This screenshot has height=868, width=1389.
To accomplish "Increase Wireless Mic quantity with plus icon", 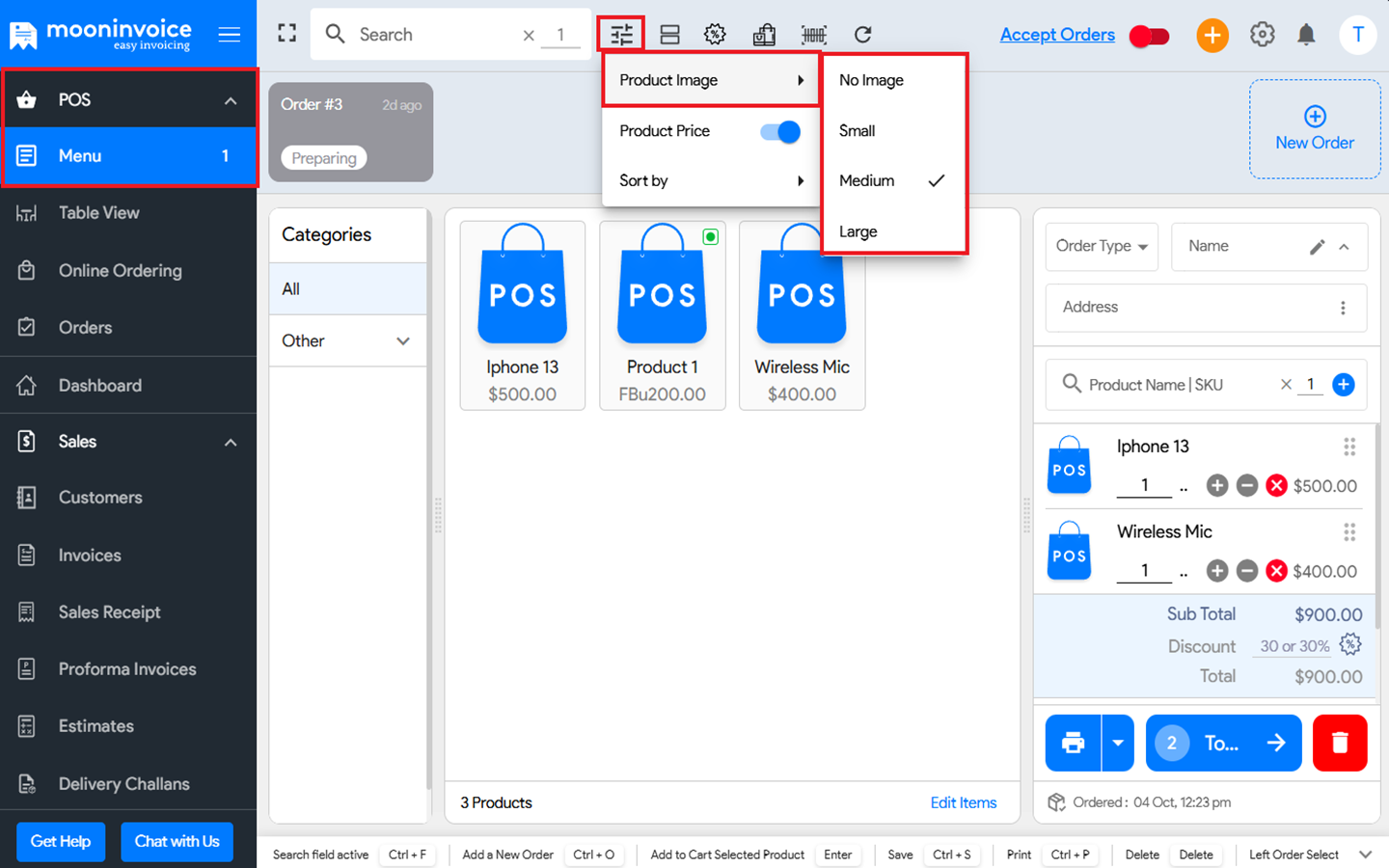I will (x=1217, y=572).
